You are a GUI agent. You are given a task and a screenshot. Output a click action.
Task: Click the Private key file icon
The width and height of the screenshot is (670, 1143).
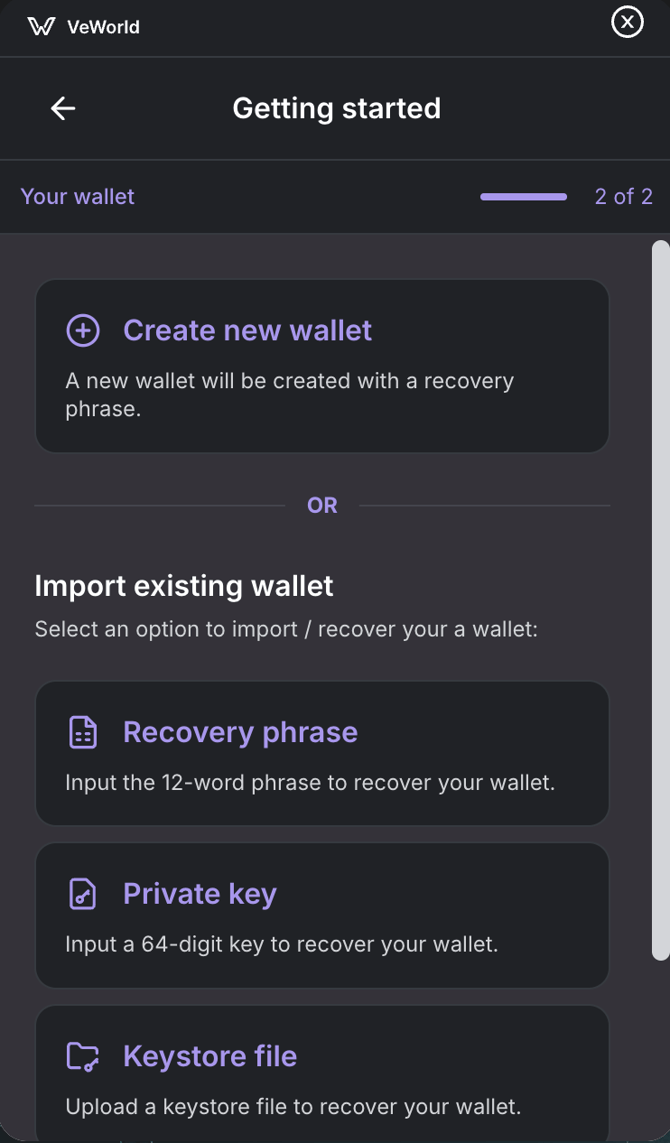(x=83, y=894)
